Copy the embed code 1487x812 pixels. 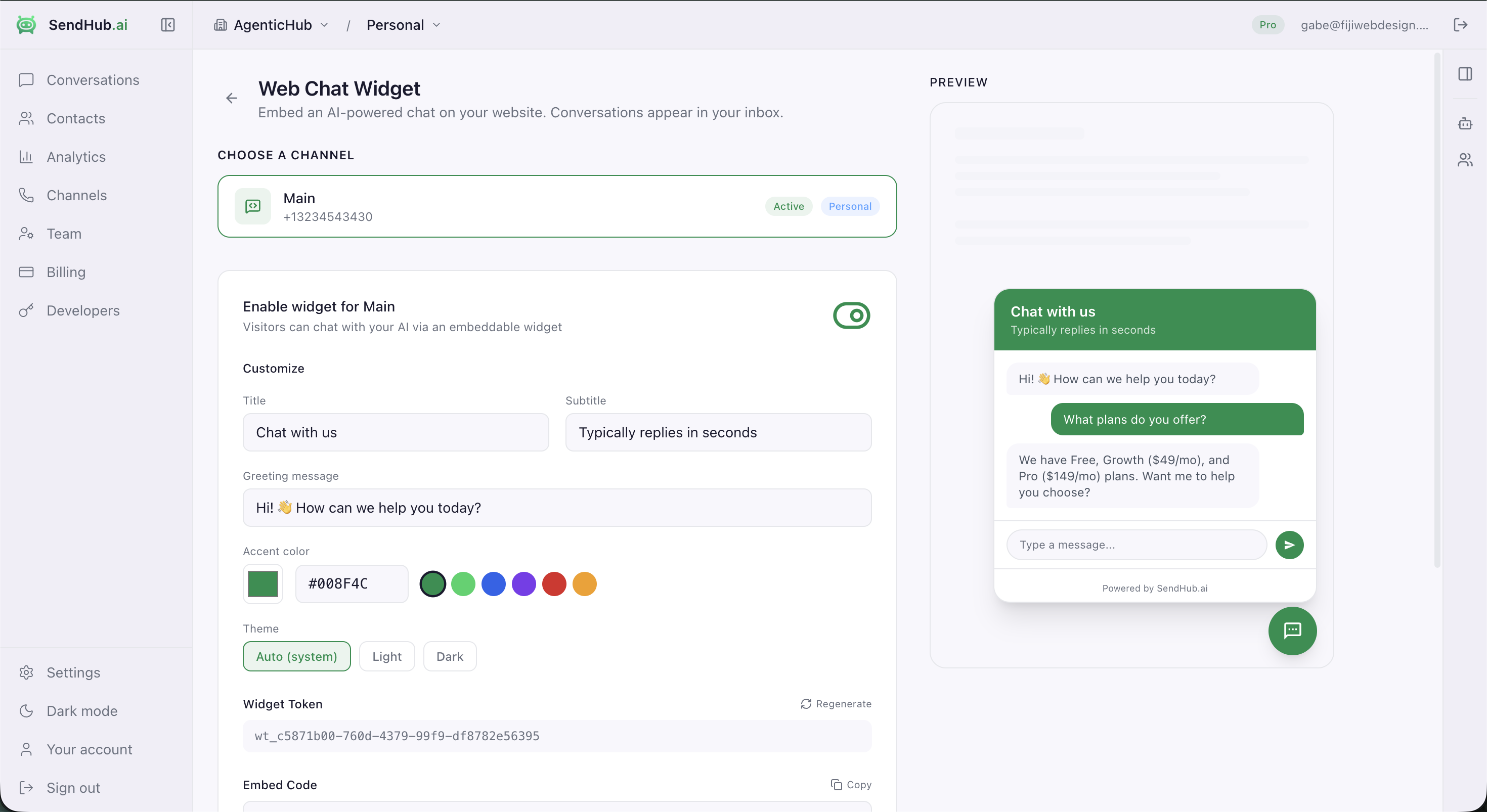pyautogui.click(x=851, y=784)
